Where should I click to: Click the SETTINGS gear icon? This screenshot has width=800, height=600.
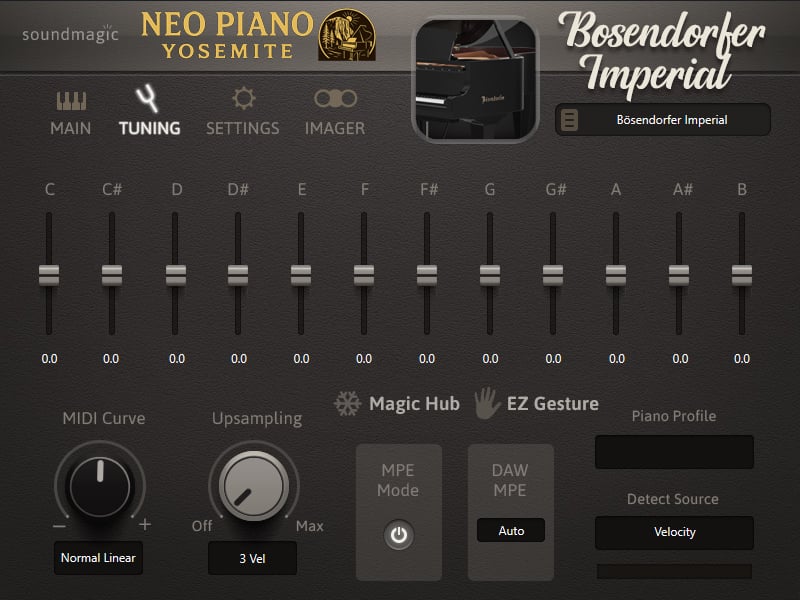coord(243,99)
